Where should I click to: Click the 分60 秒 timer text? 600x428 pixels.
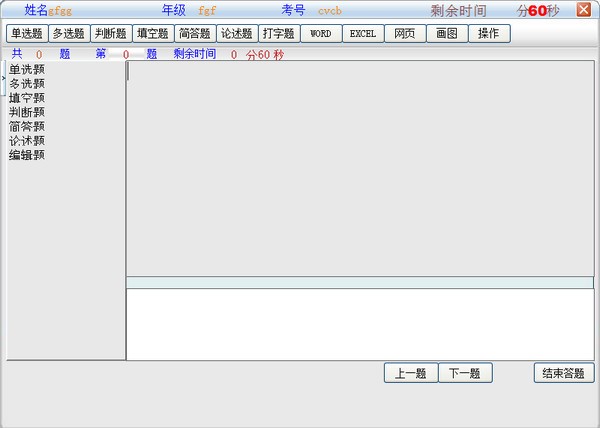pyautogui.click(x=265, y=55)
